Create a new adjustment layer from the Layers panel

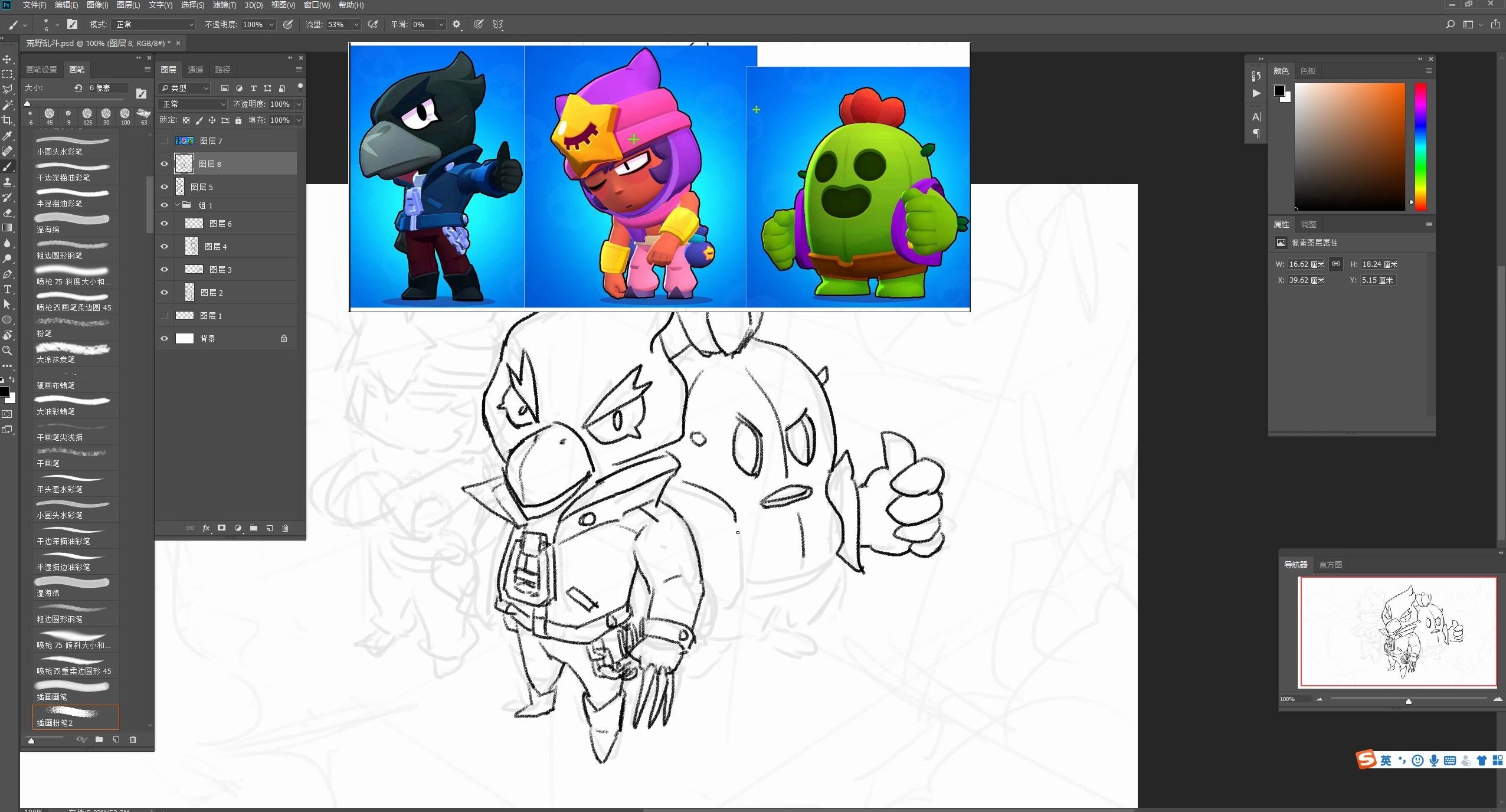pyautogui.click(x=238, y=528)
